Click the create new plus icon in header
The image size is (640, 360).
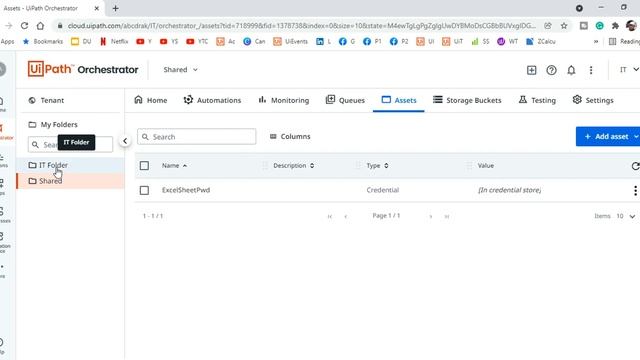point(531,70)
